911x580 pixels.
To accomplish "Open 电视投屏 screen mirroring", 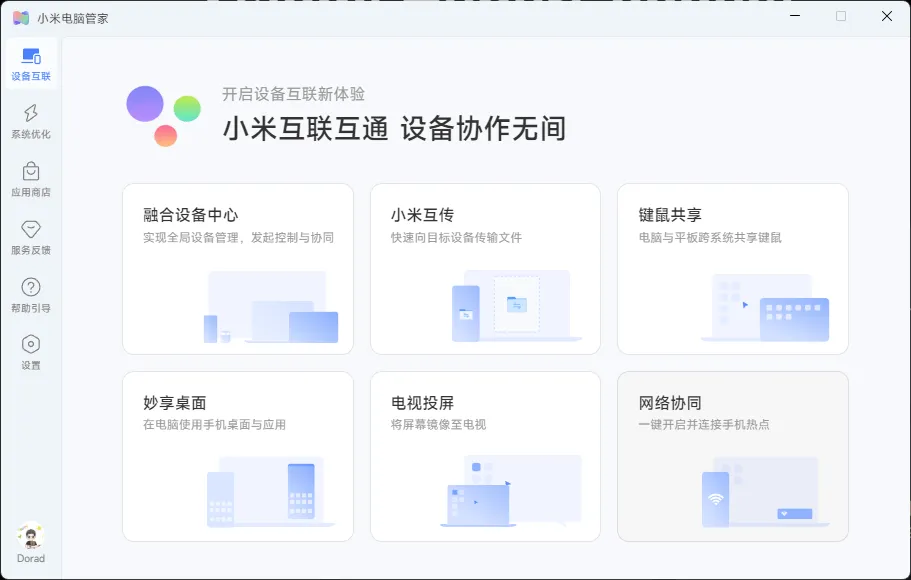I will 485,455.
